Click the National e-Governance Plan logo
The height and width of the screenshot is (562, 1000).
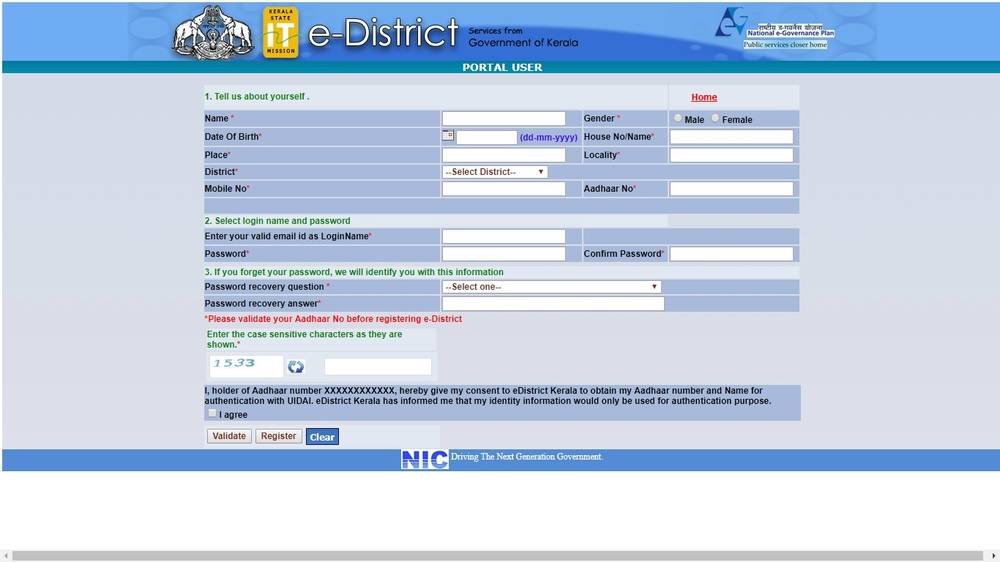point(773,29)
